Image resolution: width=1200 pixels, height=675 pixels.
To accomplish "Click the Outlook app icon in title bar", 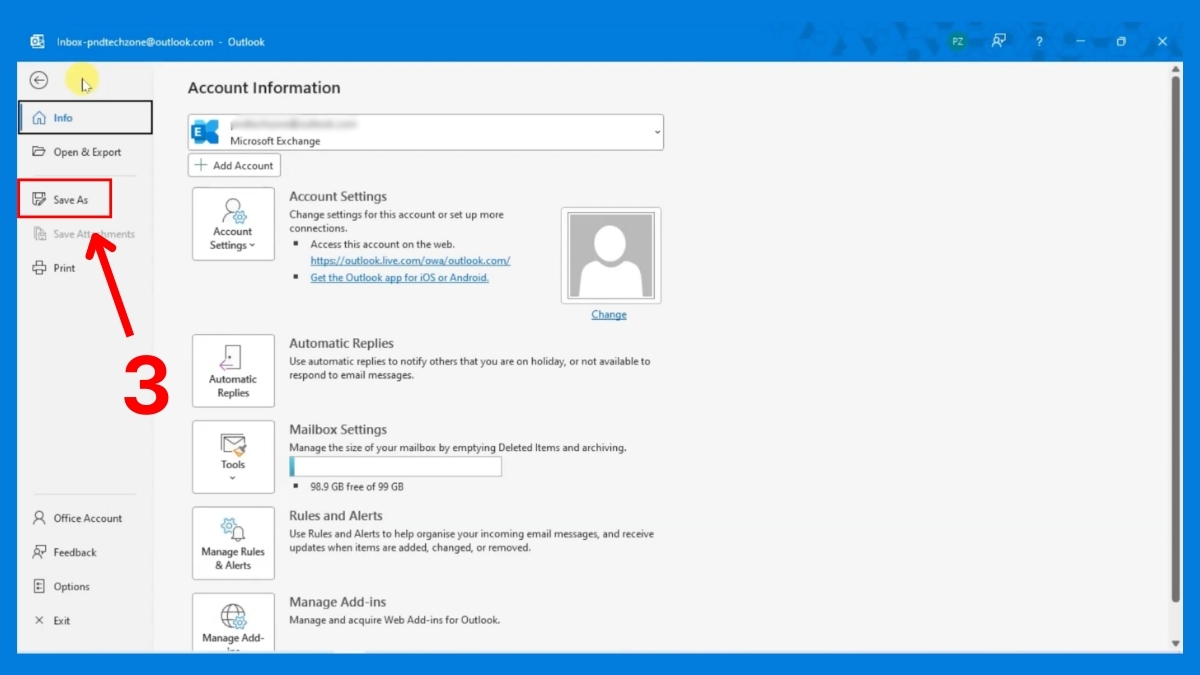I will pyautogui.click(x=37, y=41).
